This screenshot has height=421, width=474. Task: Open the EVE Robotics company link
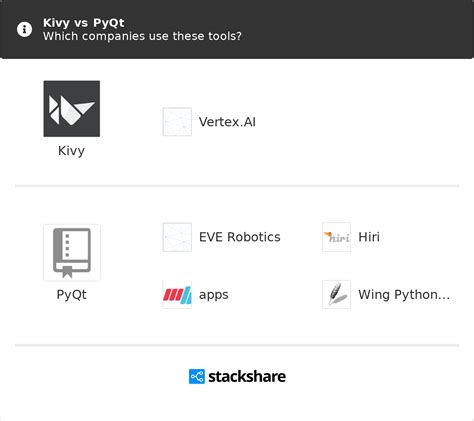[x=240, y=237]
